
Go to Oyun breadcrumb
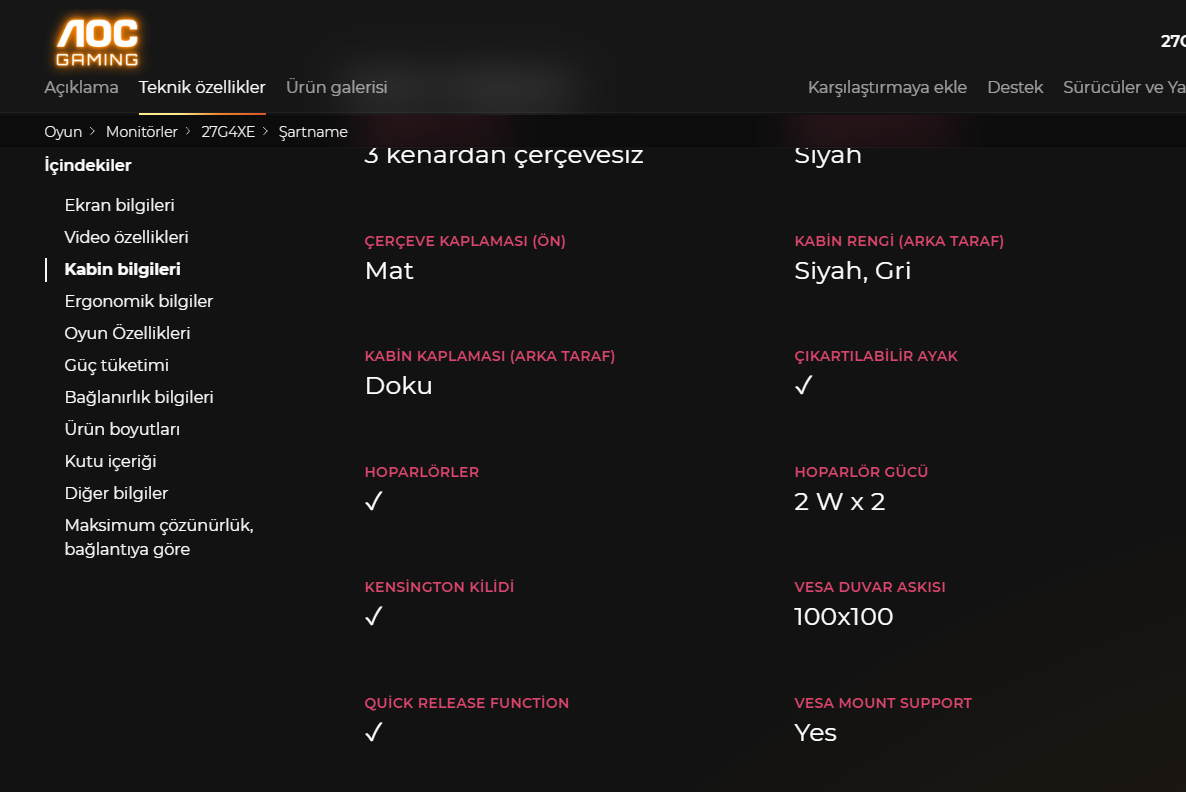coord(63,132)
